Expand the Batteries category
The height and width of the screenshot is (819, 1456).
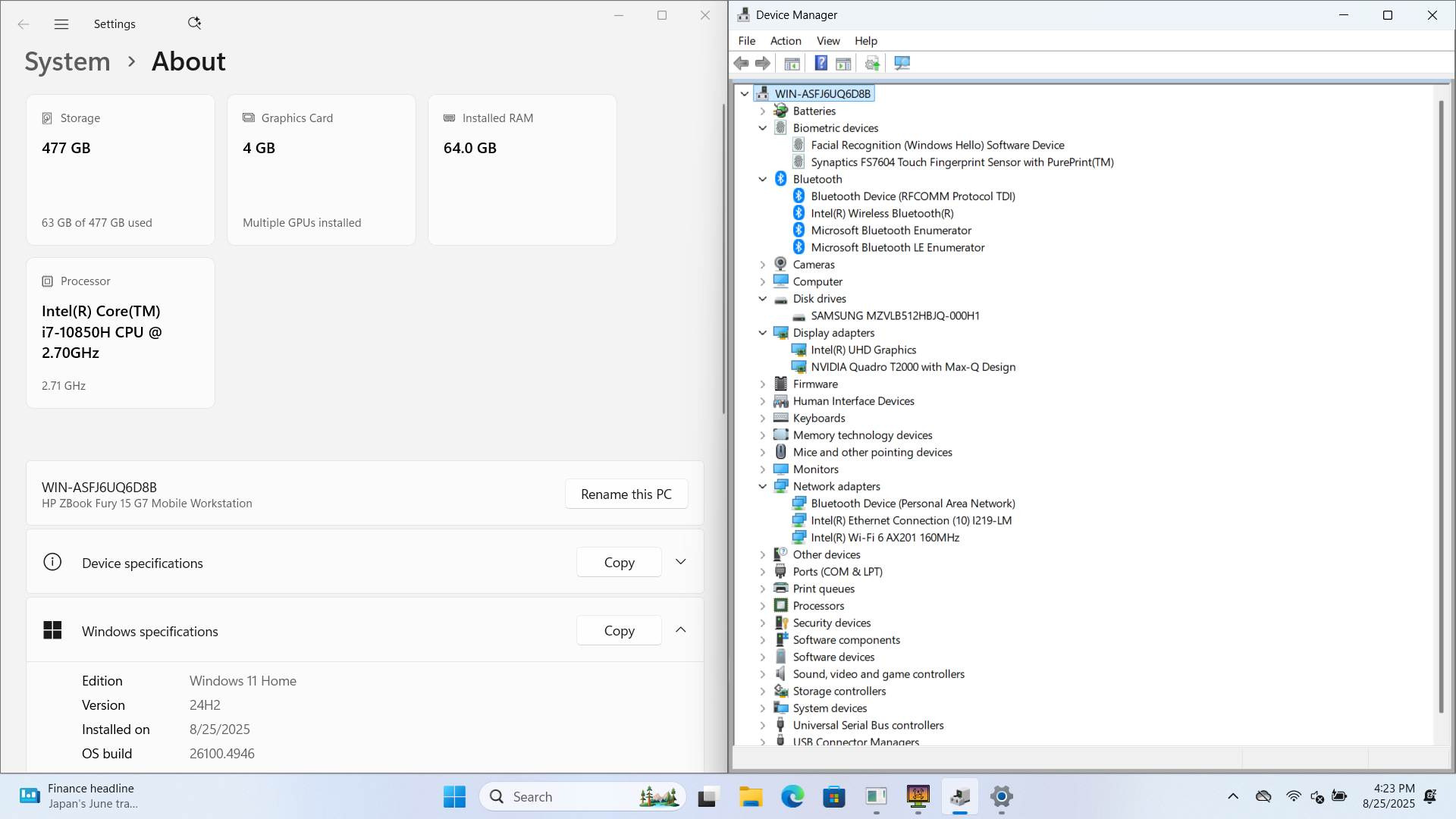[x=763, y=111]
